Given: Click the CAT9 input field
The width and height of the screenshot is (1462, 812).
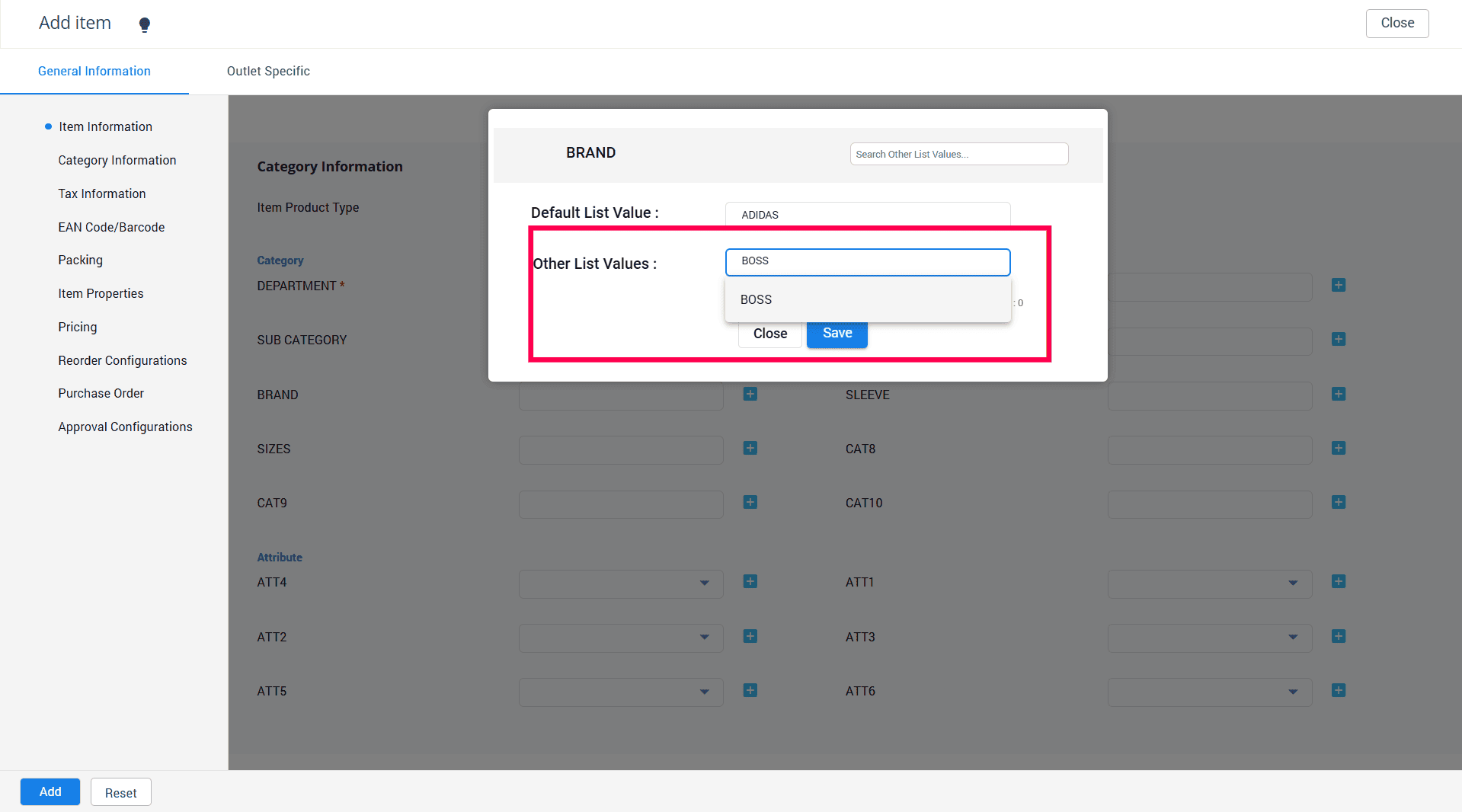Looking at the screenshot, I should [x=621, y=504].
